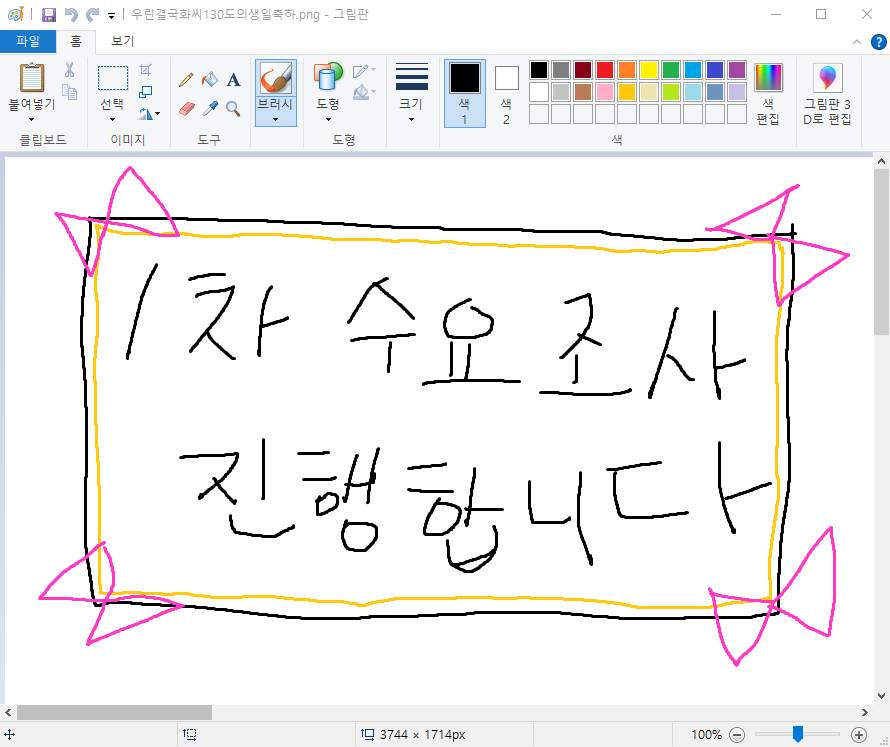890x747 pixels.
Task: Select the Magnifier tool
Action: [233, 108]
